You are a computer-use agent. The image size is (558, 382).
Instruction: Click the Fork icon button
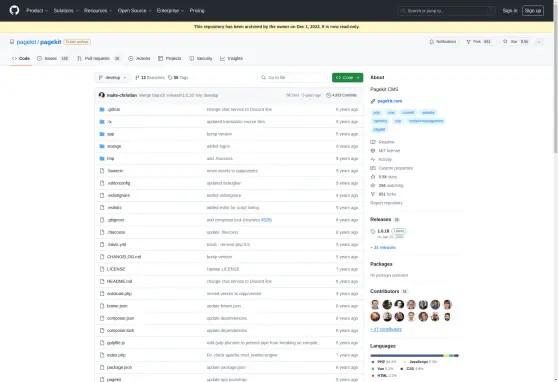(468, 42)
